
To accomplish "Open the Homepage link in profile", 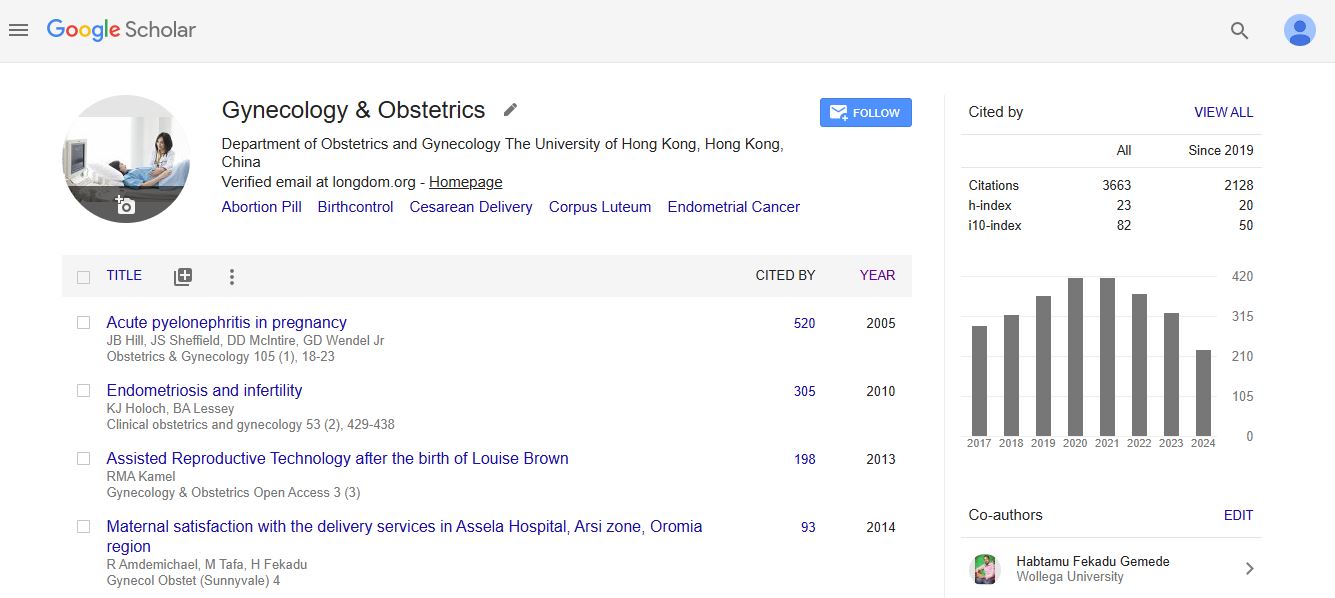I will coord(465,182).
